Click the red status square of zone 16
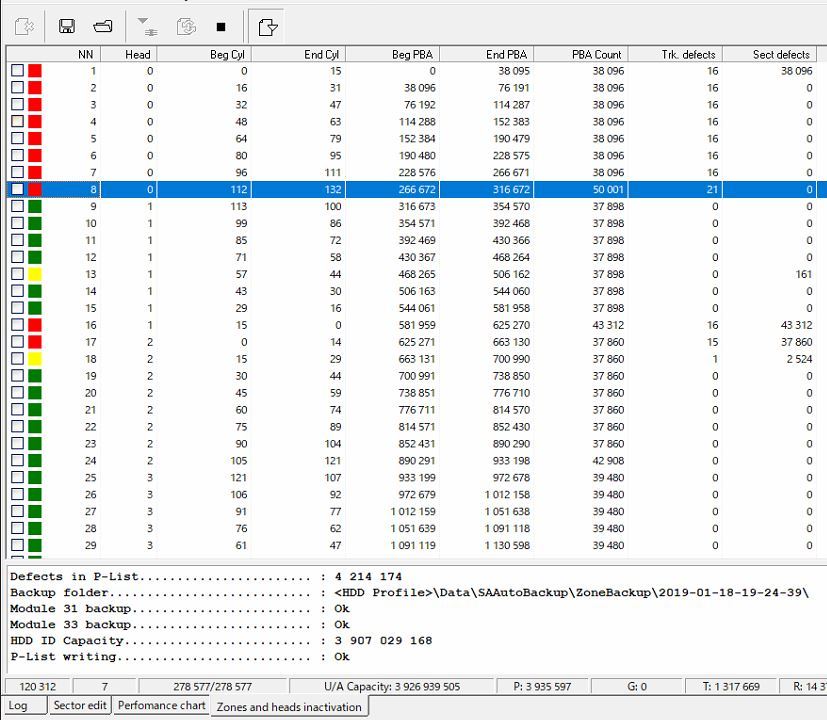The height and width of the screenshot is (720, 827). [x=34, y=325]
